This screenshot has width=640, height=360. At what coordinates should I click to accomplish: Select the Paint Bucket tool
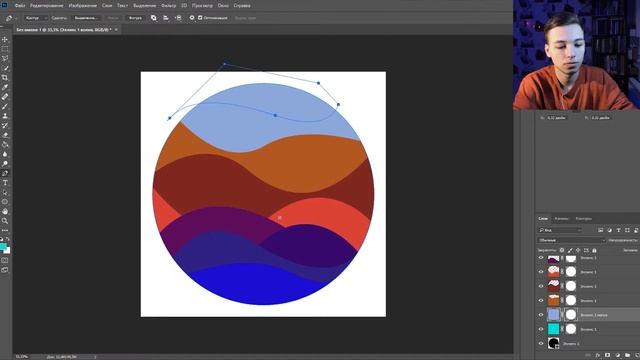click(x=5, y=144)
